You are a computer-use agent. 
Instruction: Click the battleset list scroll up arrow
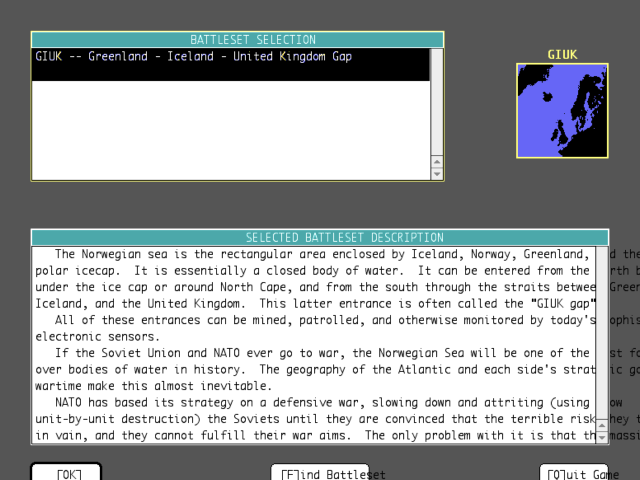point(437,162)
